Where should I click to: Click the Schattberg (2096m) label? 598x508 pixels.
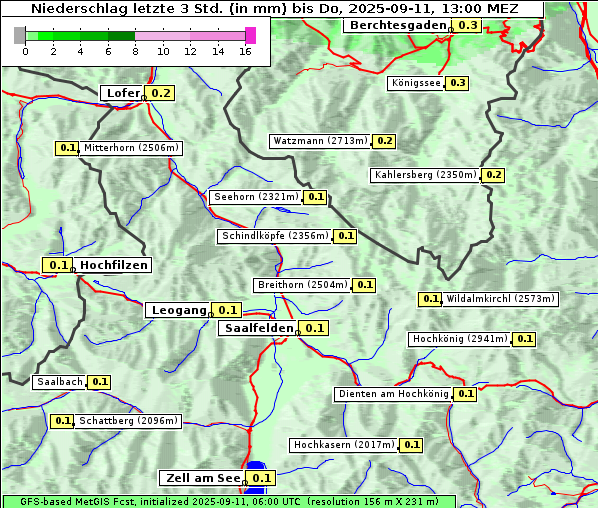point(128,421)
